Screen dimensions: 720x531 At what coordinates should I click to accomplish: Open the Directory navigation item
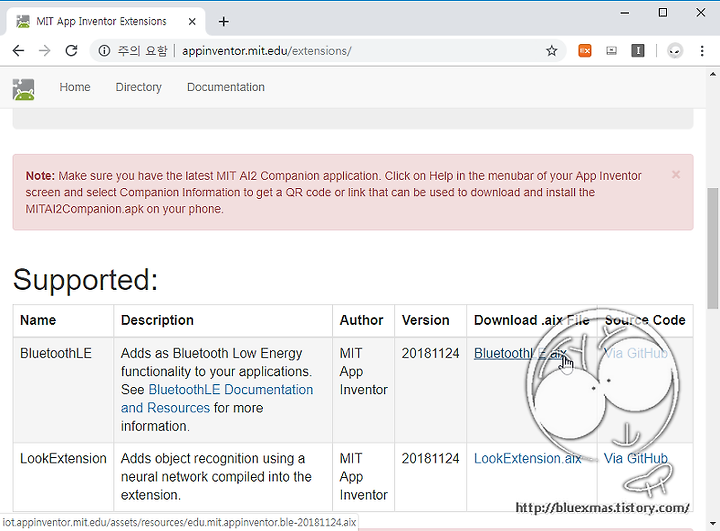(x=139, y=87)
